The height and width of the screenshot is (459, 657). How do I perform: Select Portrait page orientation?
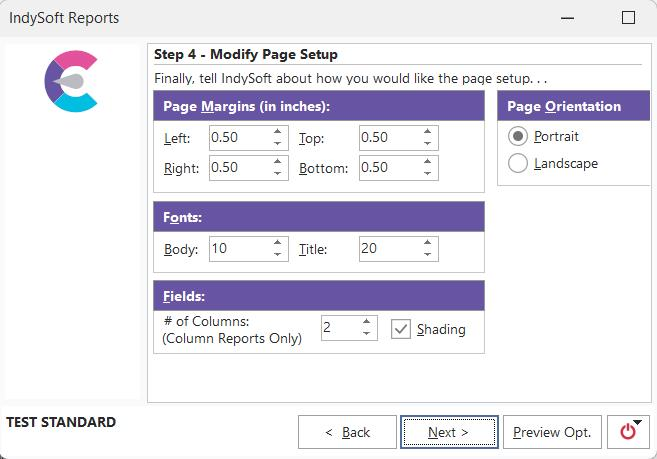pyautogui.click(x=518, y=137)
